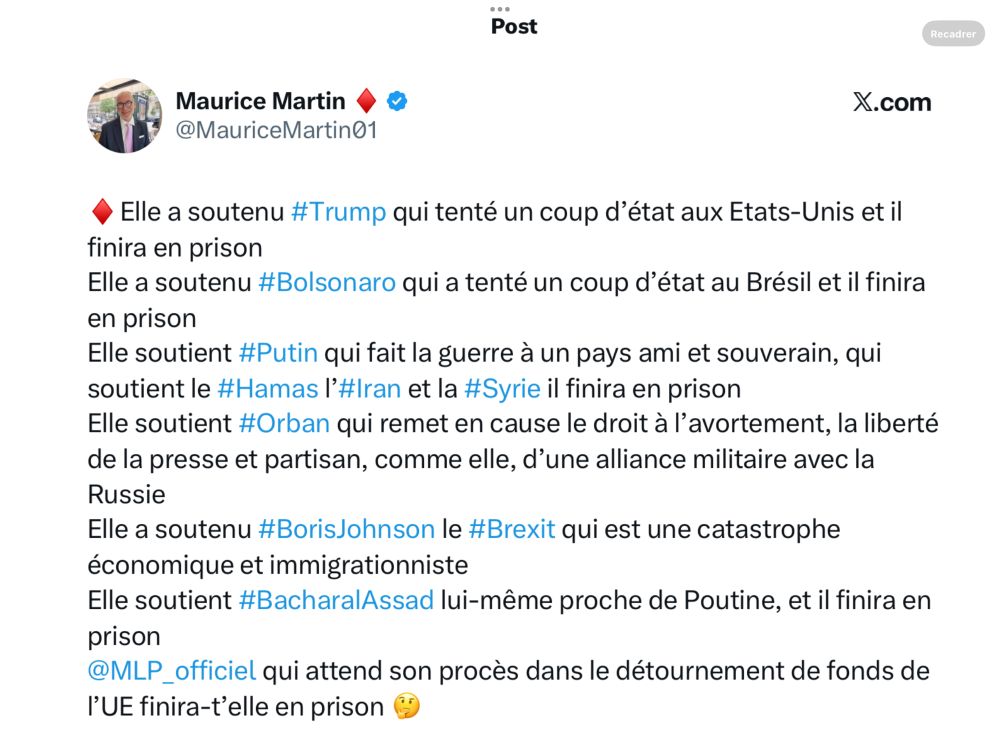
Task: Click the red diamond beside Maurice Martin
Action: (x=366, y=101)
